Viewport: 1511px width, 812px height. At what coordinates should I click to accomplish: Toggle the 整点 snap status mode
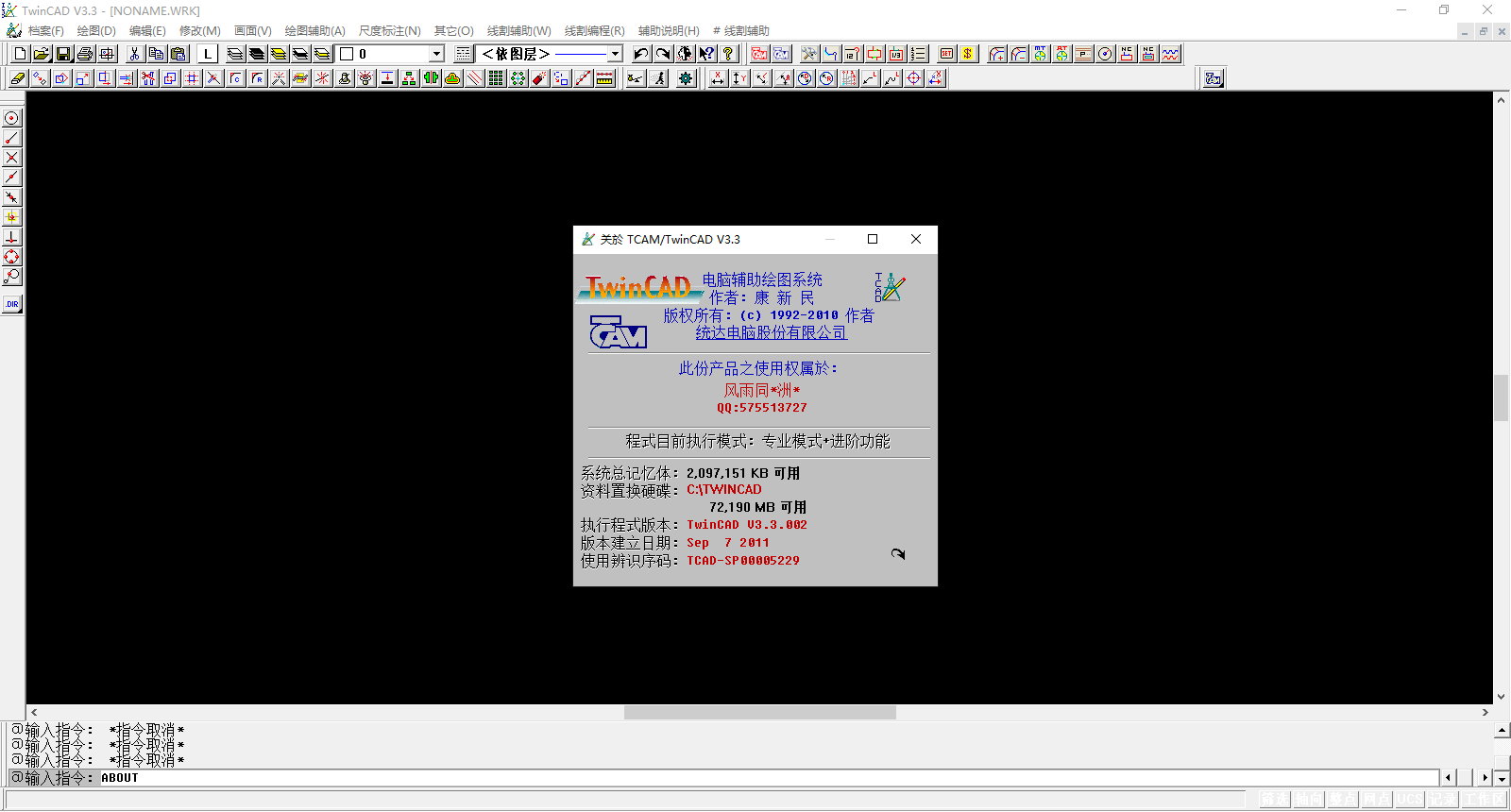1342,800
